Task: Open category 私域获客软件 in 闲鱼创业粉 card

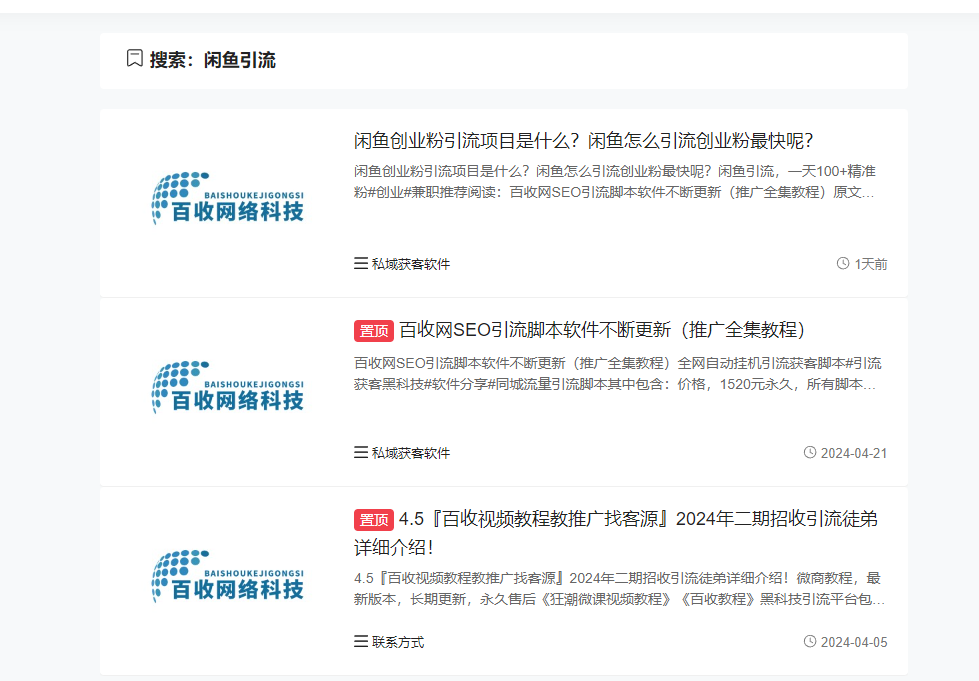Action: [x=411, y=264]
